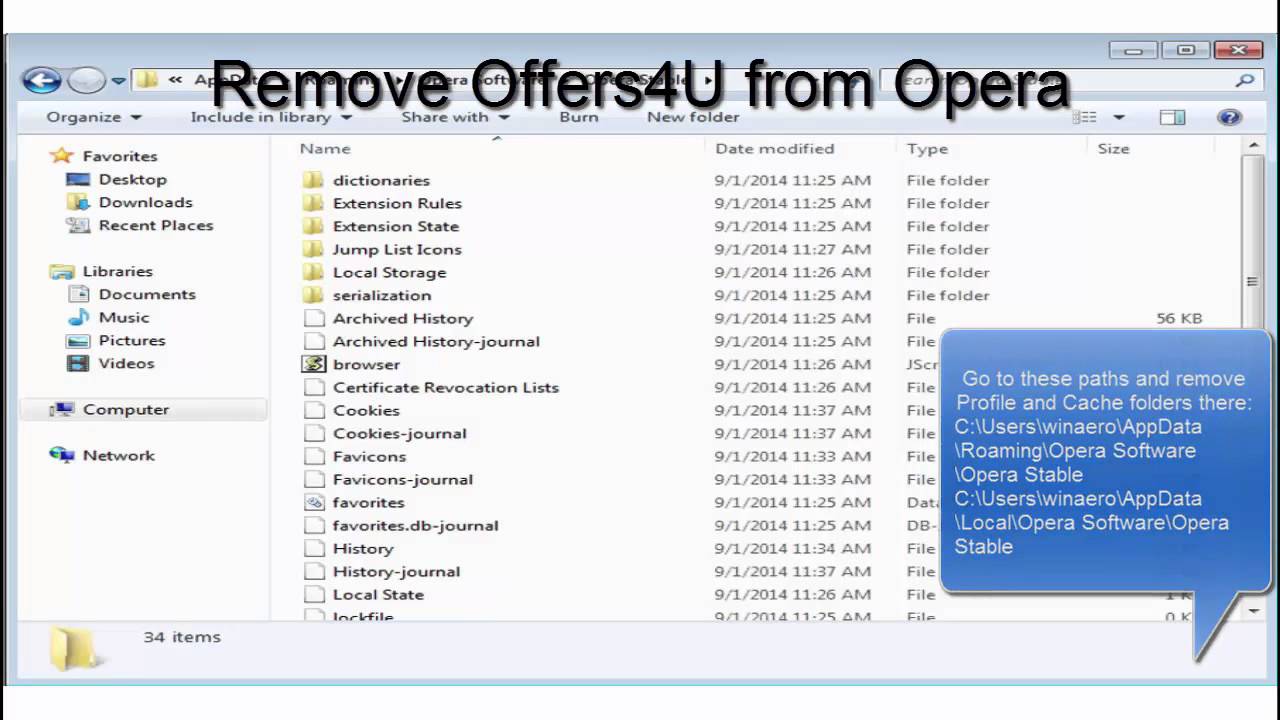
Task: Click the '34 items' status text
Action: [182, 637]
